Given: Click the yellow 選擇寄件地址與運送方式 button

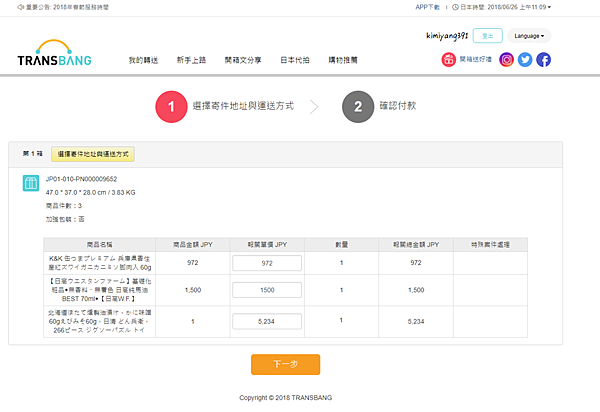Looking at the screenshot, I should [93, 154].
